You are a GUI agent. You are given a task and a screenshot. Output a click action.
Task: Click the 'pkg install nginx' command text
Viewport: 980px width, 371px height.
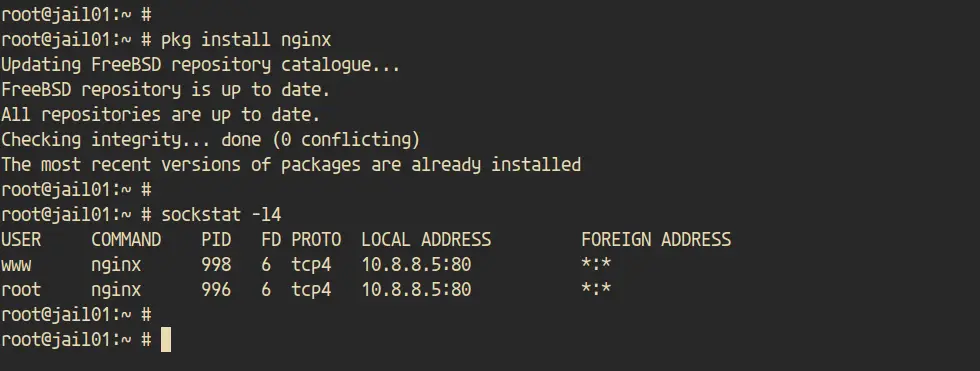(x=246, y=40)
